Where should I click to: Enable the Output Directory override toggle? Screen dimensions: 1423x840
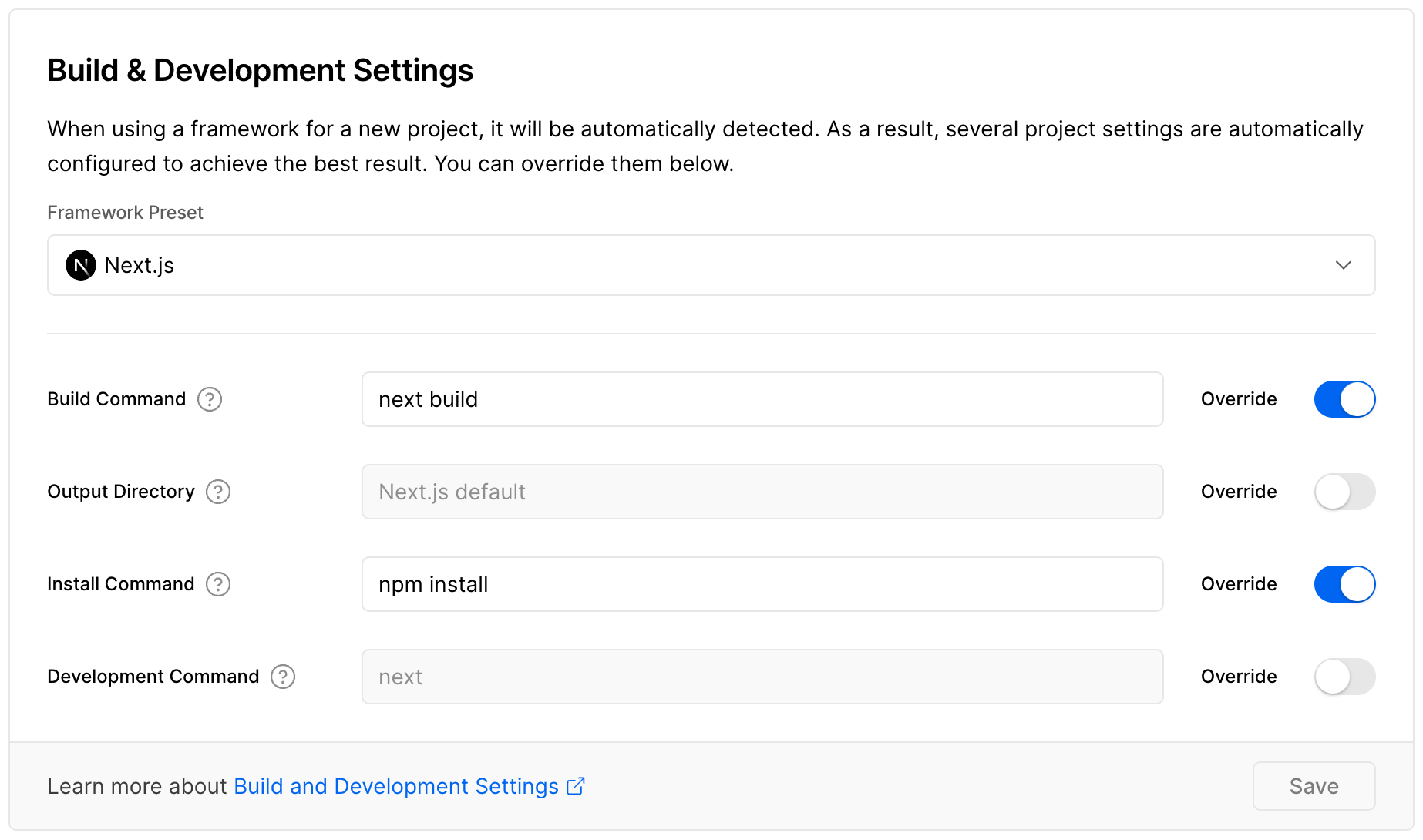click(1344, 492)
